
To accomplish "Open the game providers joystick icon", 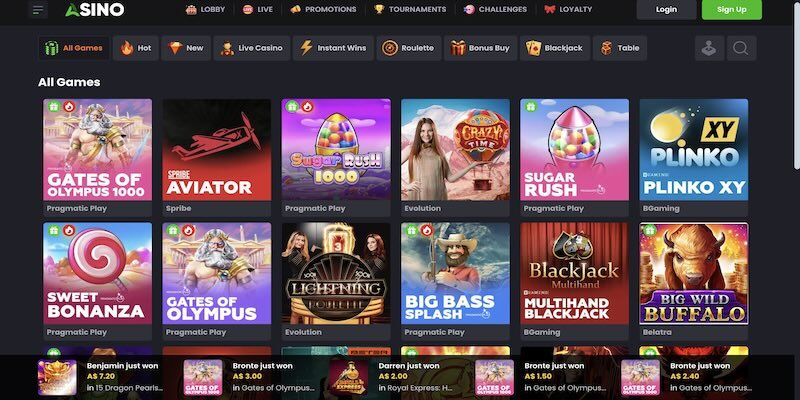I will [709, 48].
